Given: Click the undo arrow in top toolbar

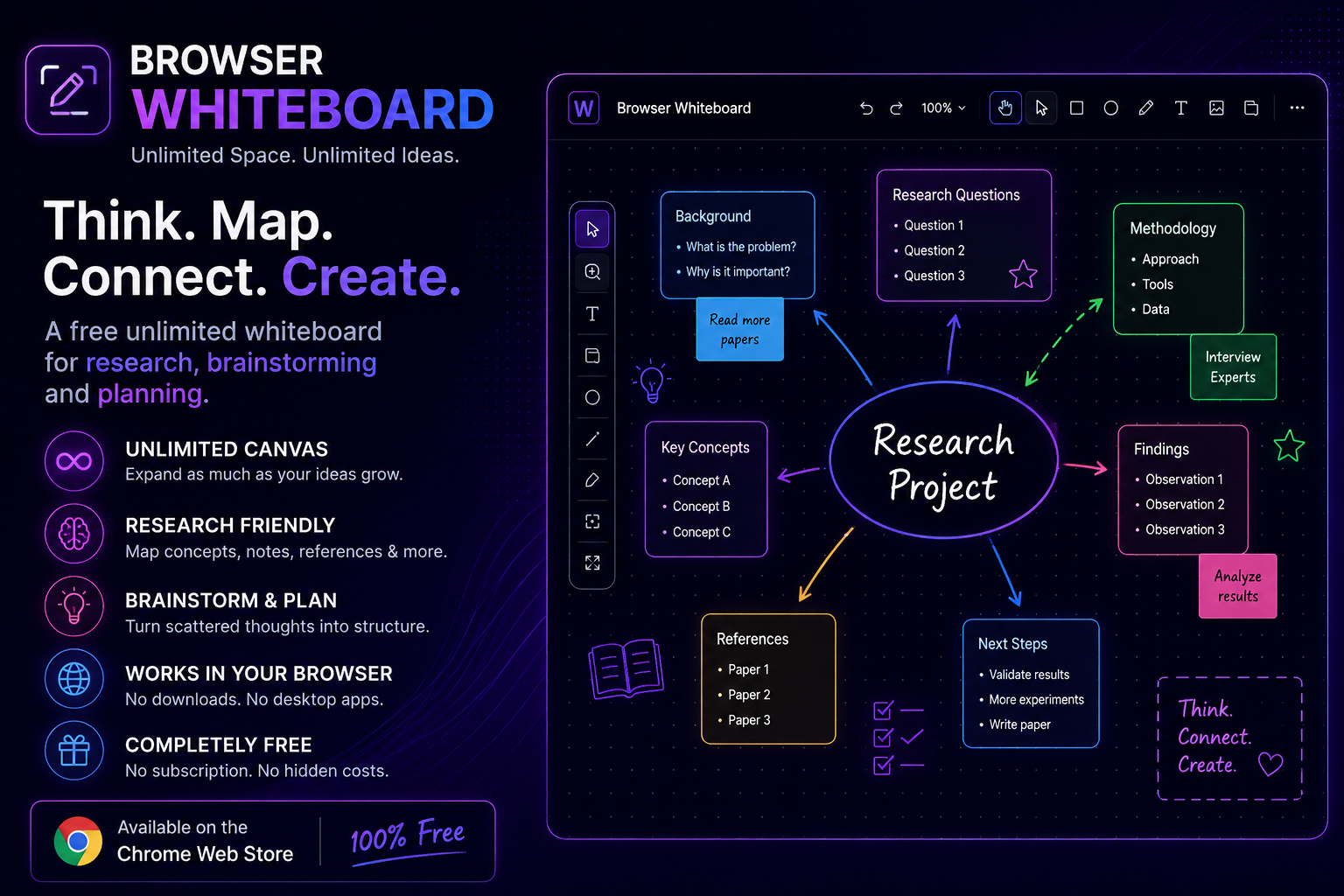Looking at the screenshot, I should (866, 108).
